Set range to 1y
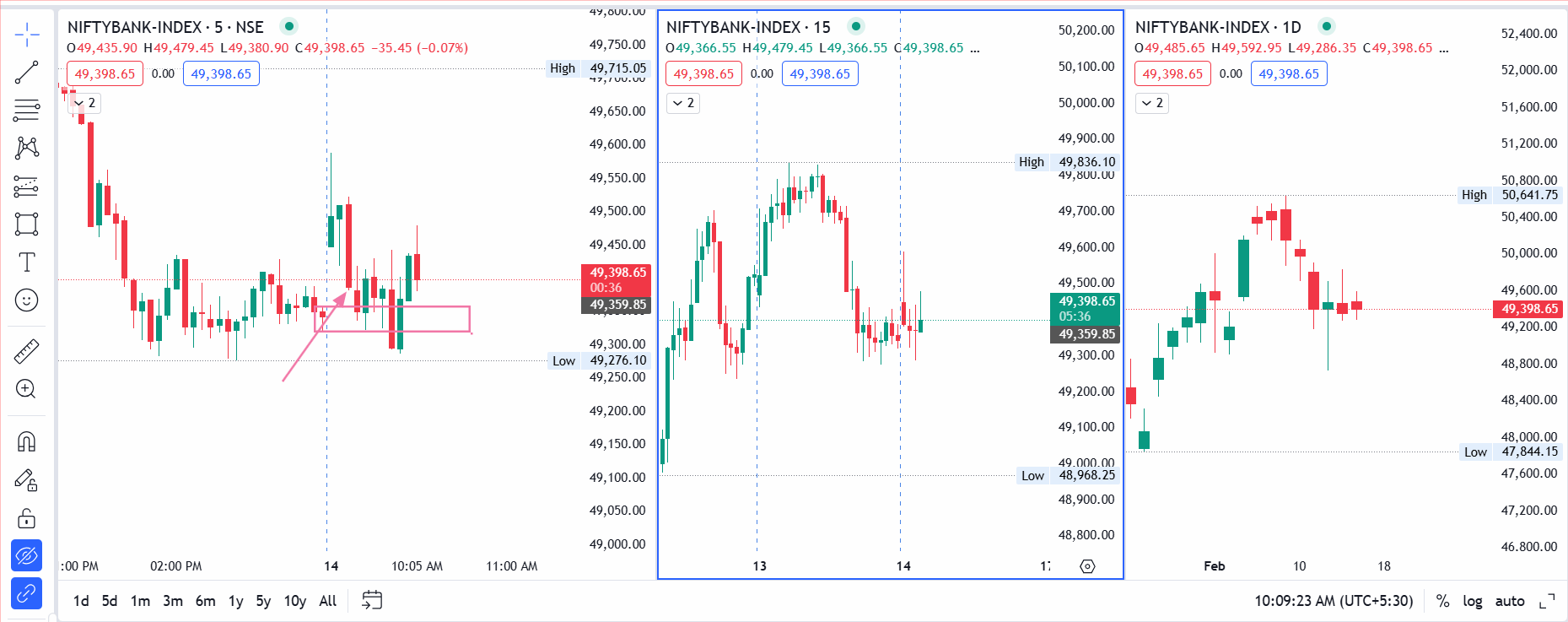 click(x=236, y=601)
